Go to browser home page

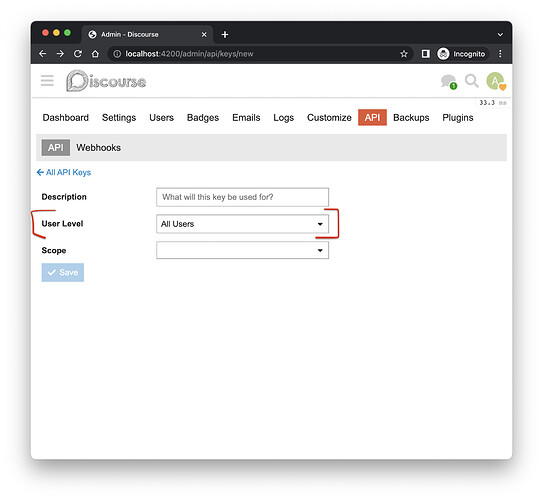point(95,54)
